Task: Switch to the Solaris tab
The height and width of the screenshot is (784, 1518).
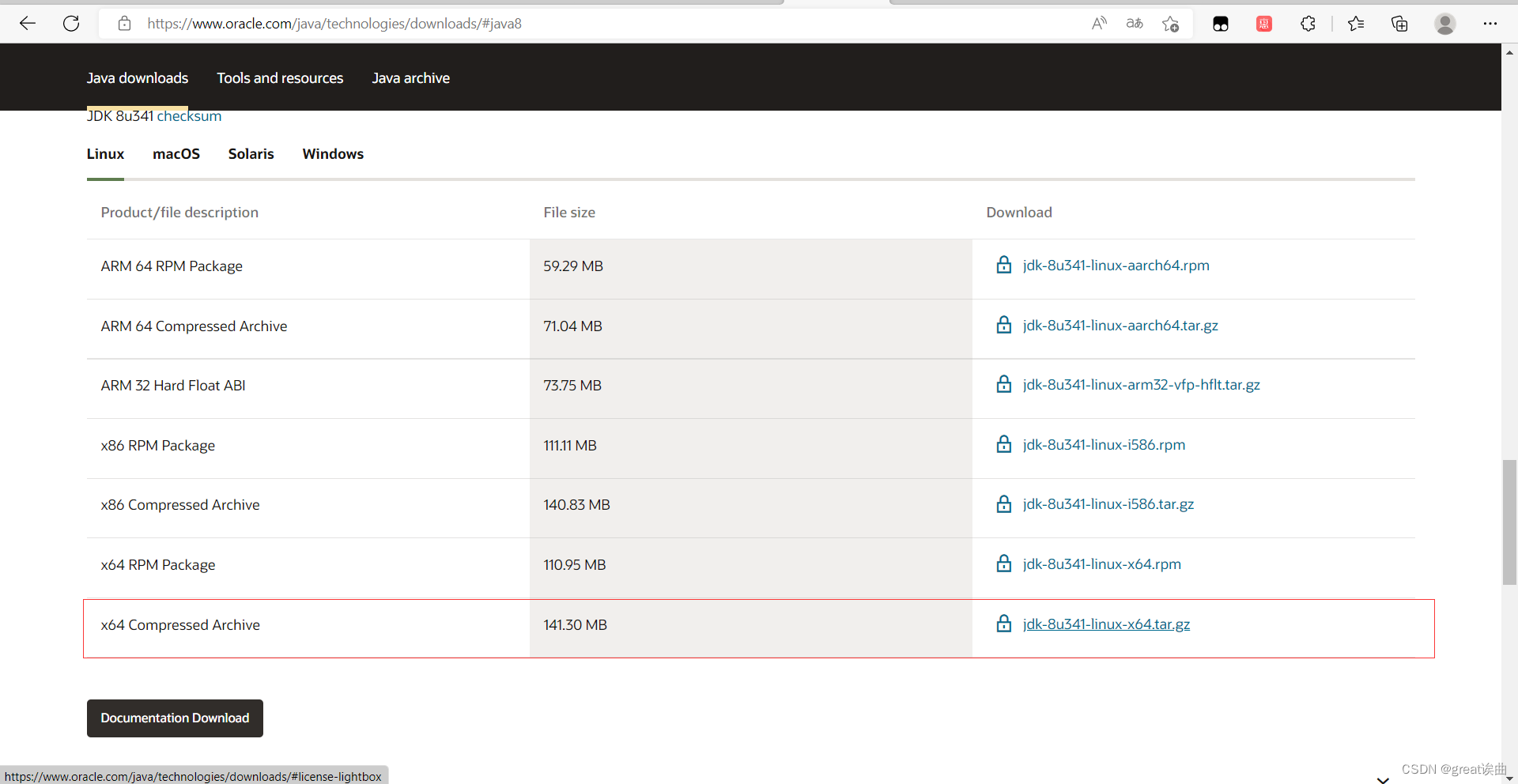Action: tap(251, 154)
